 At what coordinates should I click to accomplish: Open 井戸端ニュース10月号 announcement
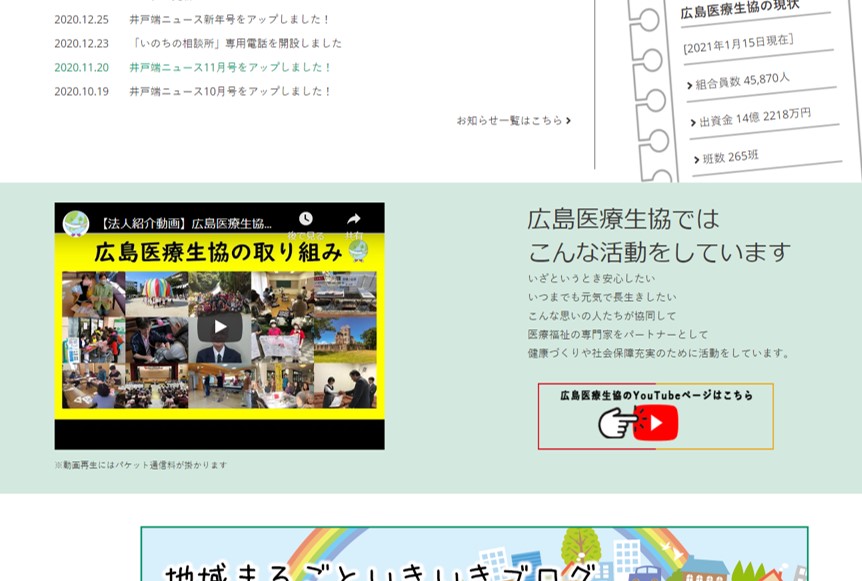[230, 91]
